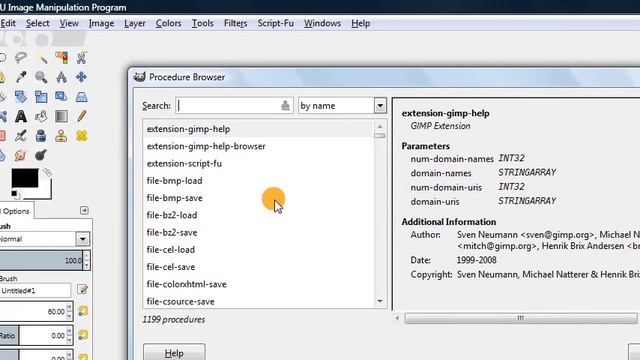Click the link icon beside the Ratio field

tap(83, 336)
